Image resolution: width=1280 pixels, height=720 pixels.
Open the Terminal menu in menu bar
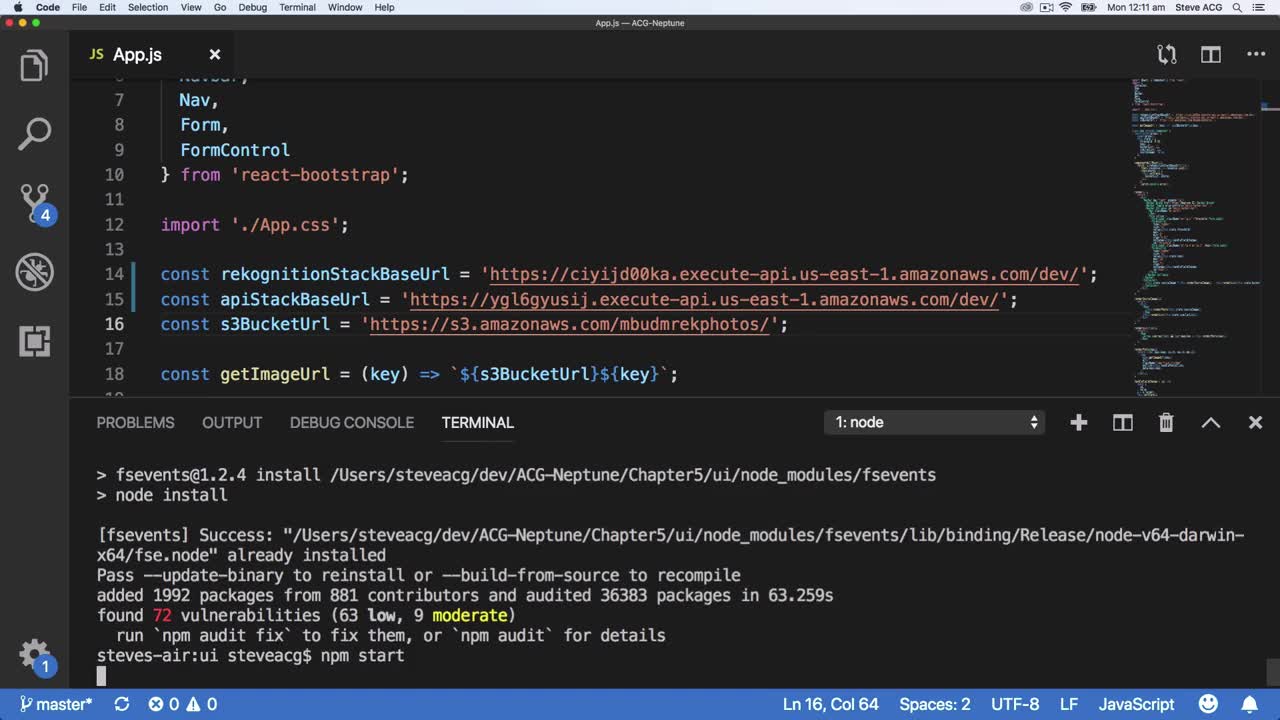point(298,7)
